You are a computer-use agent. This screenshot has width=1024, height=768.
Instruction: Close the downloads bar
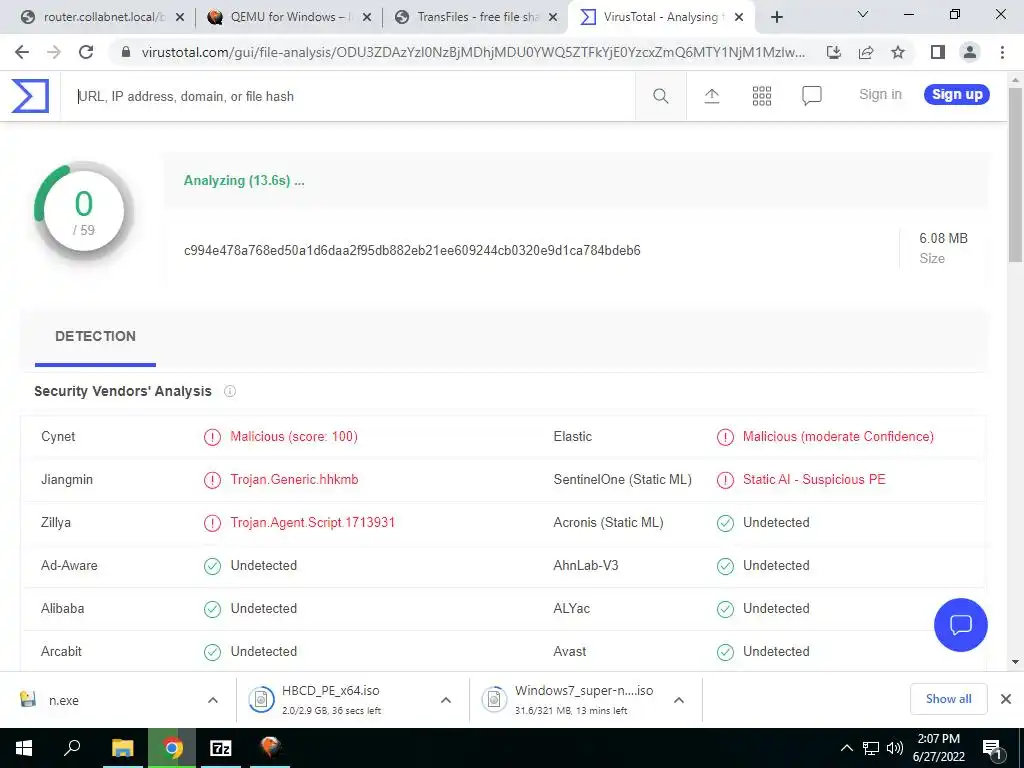coord(1006,699)
